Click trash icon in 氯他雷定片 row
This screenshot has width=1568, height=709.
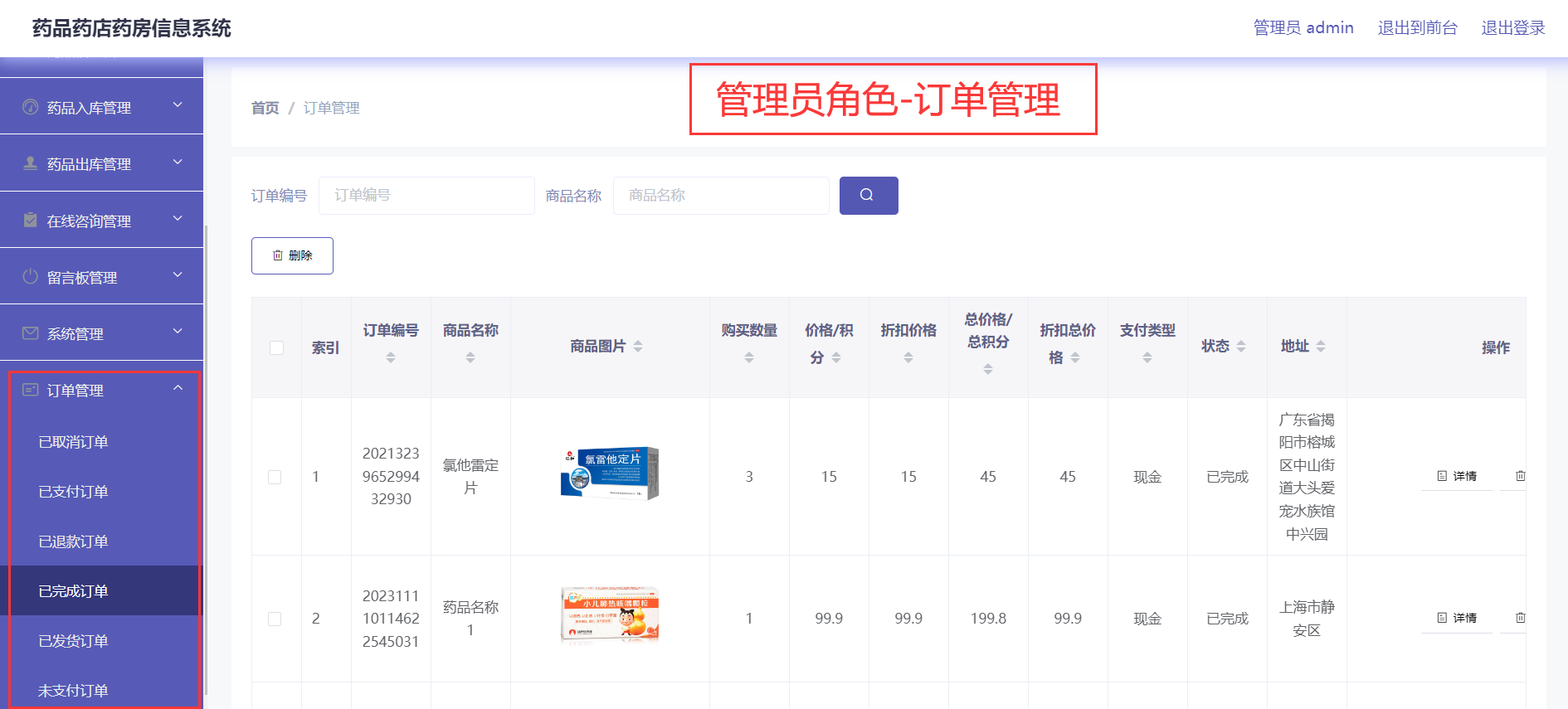(1520, 476)
